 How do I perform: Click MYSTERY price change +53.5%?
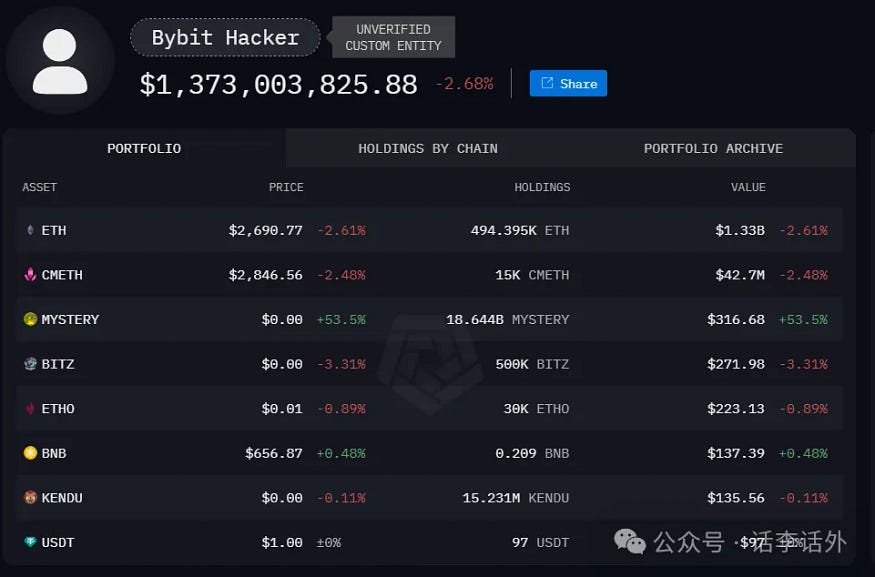[341, 320]
